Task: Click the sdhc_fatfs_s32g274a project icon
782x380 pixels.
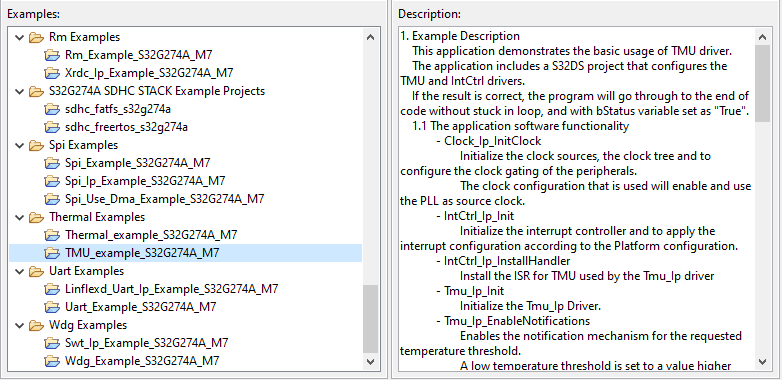Action: point(52,109)
